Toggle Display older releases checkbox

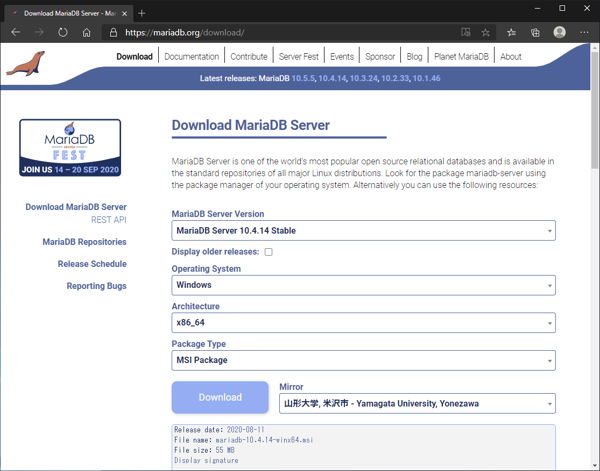269,252
